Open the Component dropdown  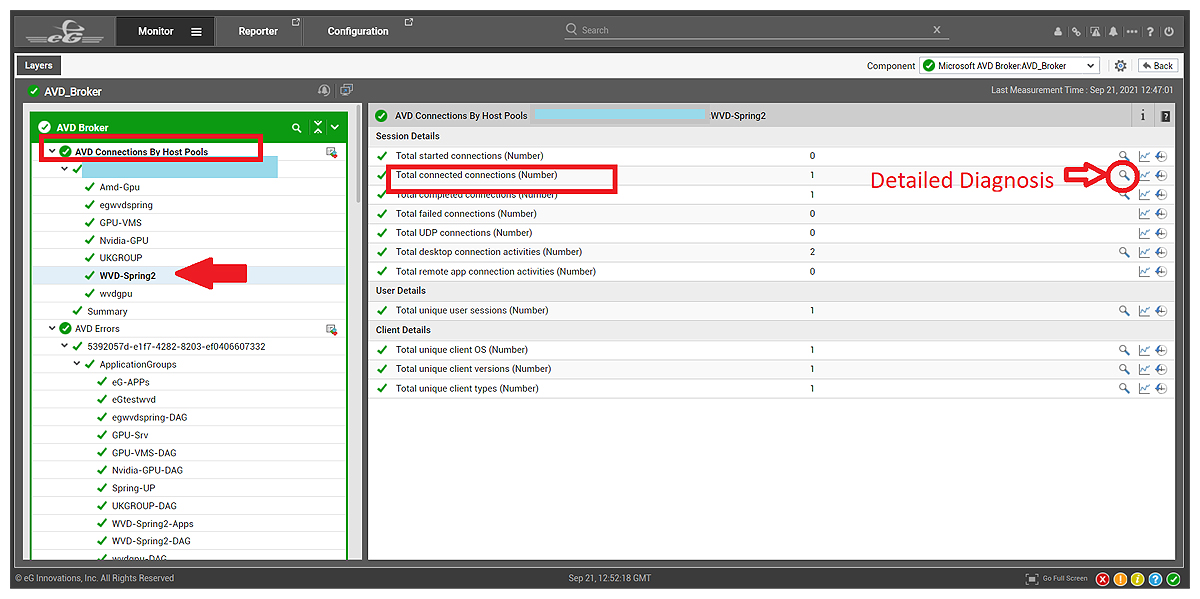click(1009, 66)
